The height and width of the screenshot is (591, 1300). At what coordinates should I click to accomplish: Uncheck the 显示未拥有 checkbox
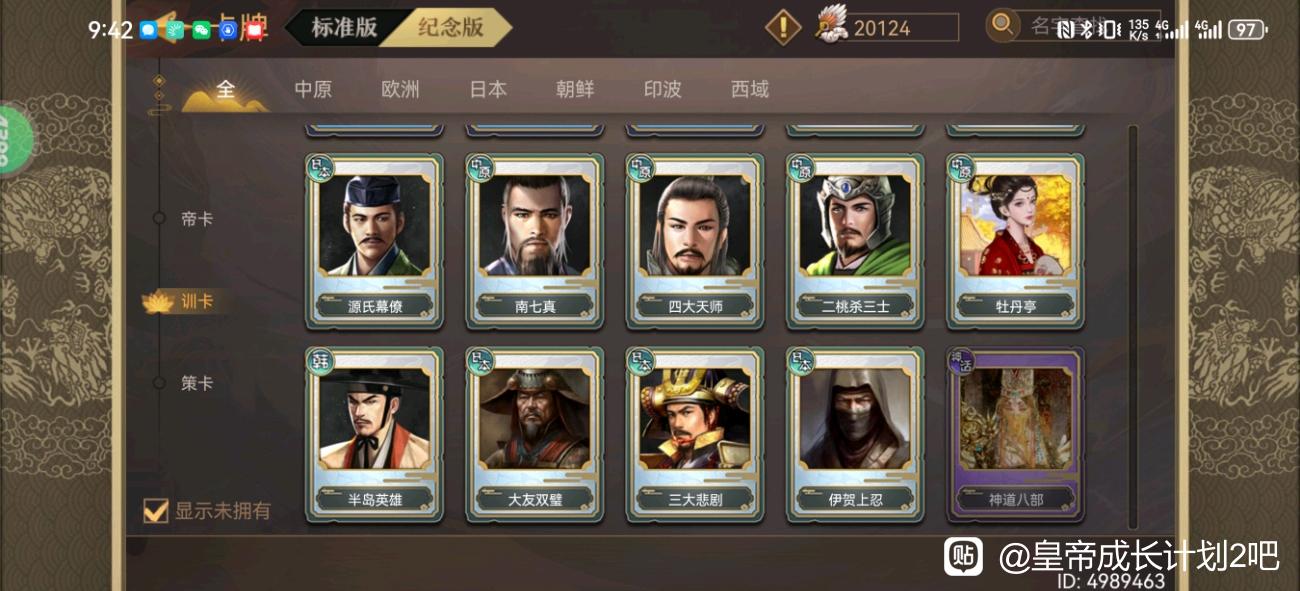click(155, 510)
